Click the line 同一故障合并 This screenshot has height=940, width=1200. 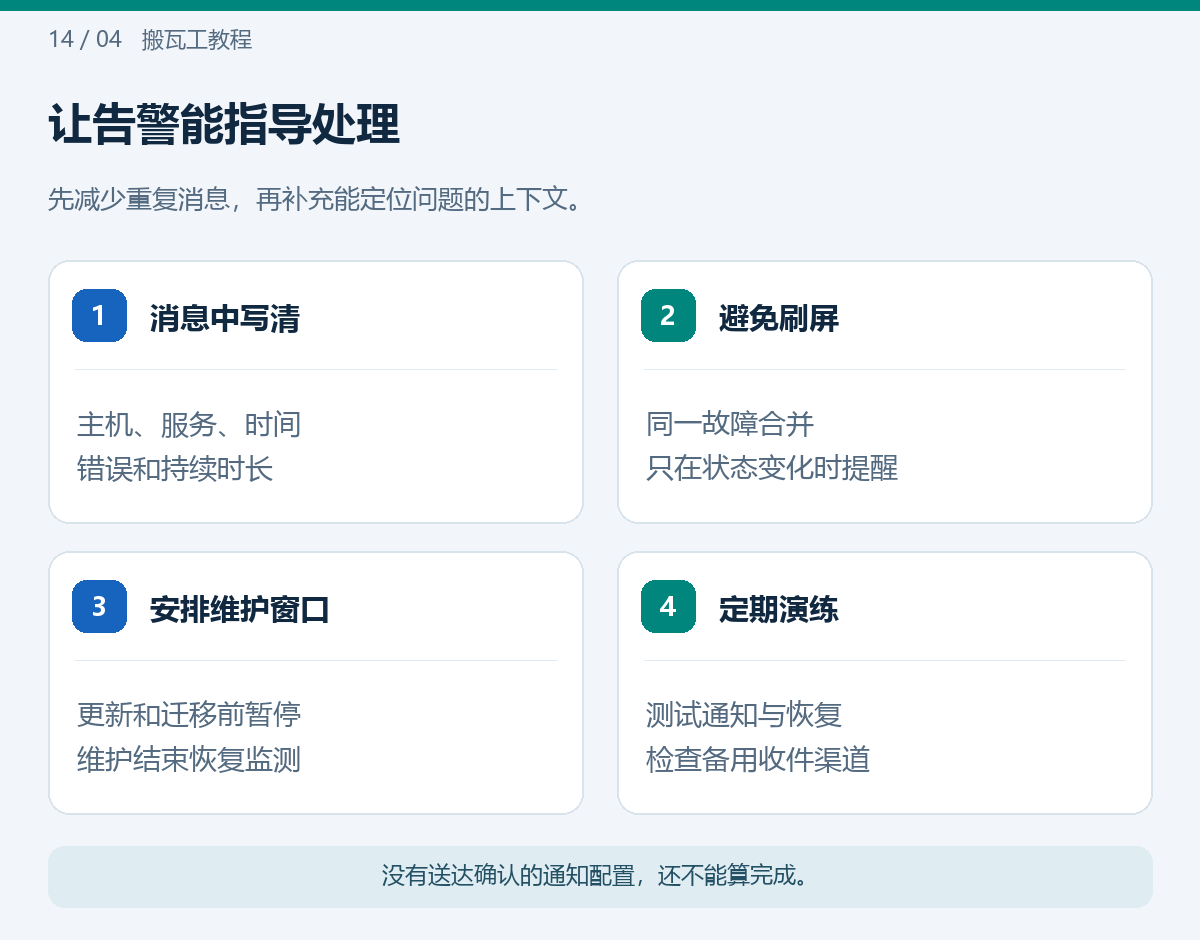tap(730, 424)
